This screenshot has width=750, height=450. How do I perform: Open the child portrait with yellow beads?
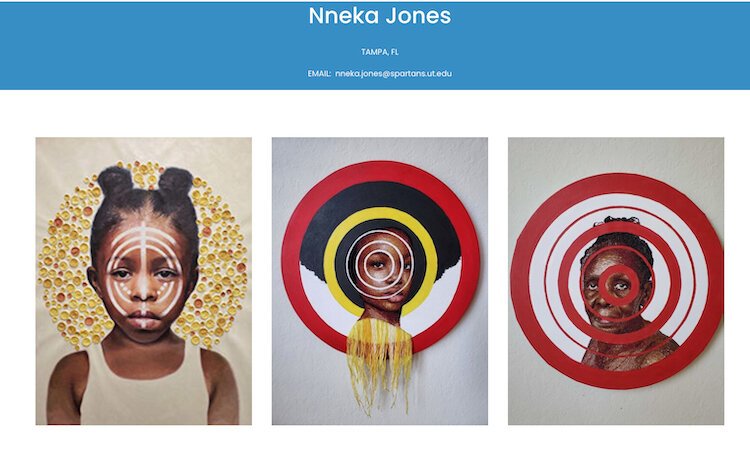pyautogui.click(x=143, y=281)
